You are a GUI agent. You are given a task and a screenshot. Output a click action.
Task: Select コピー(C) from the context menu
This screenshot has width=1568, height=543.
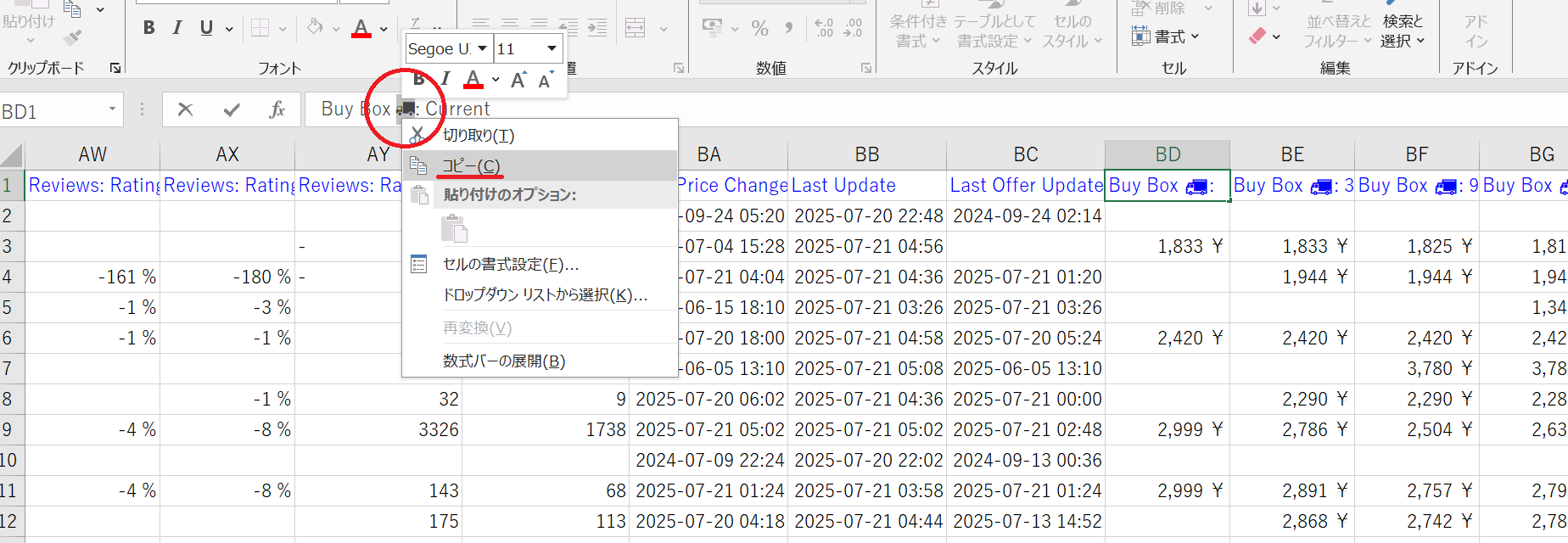tap(471, 165)
